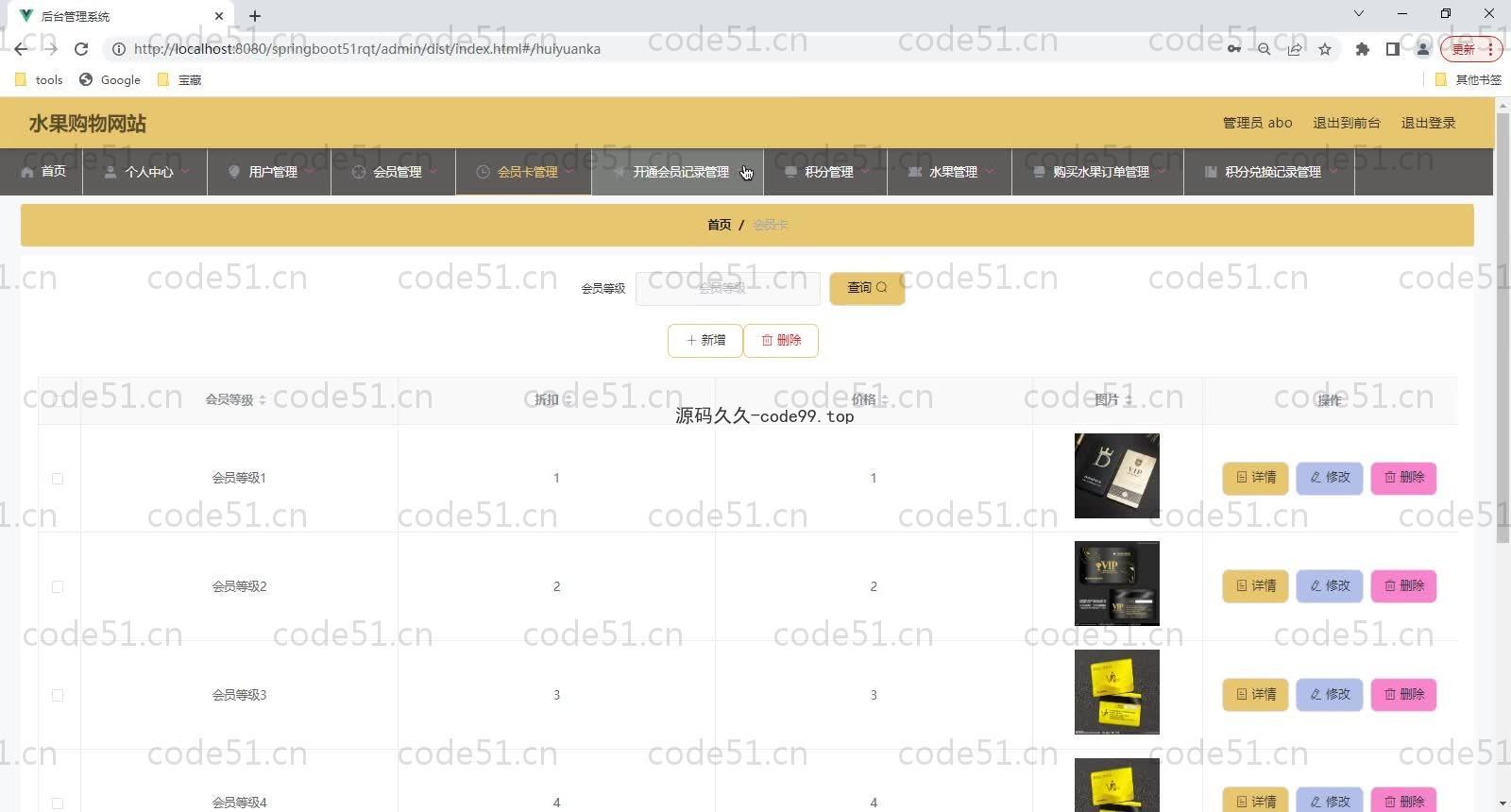Tick the select-all checkbox in the table header
This screenshot has width=1511, height=812.
(x=58, y=400)
